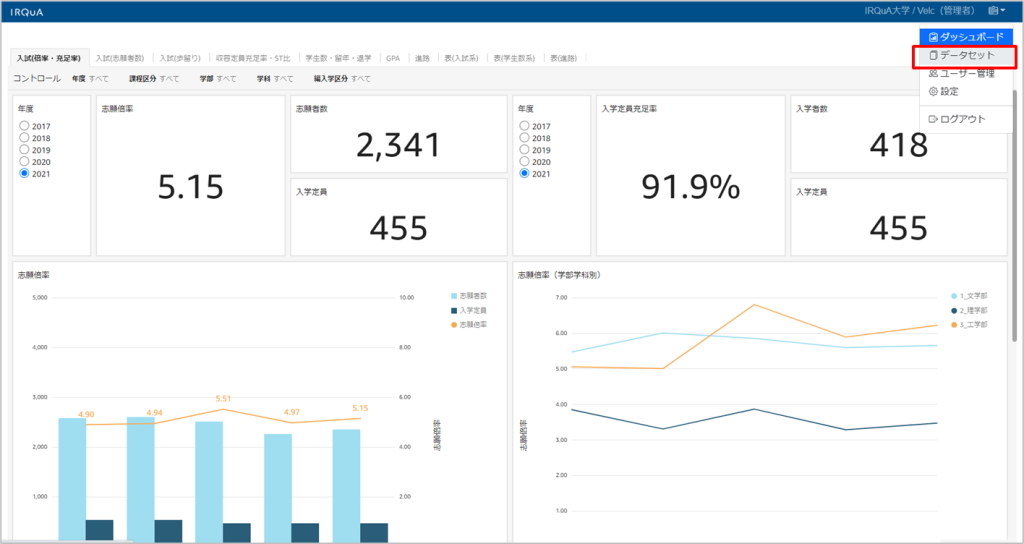
Task: Open the building menu icon in header
Action: pos(996,10)
